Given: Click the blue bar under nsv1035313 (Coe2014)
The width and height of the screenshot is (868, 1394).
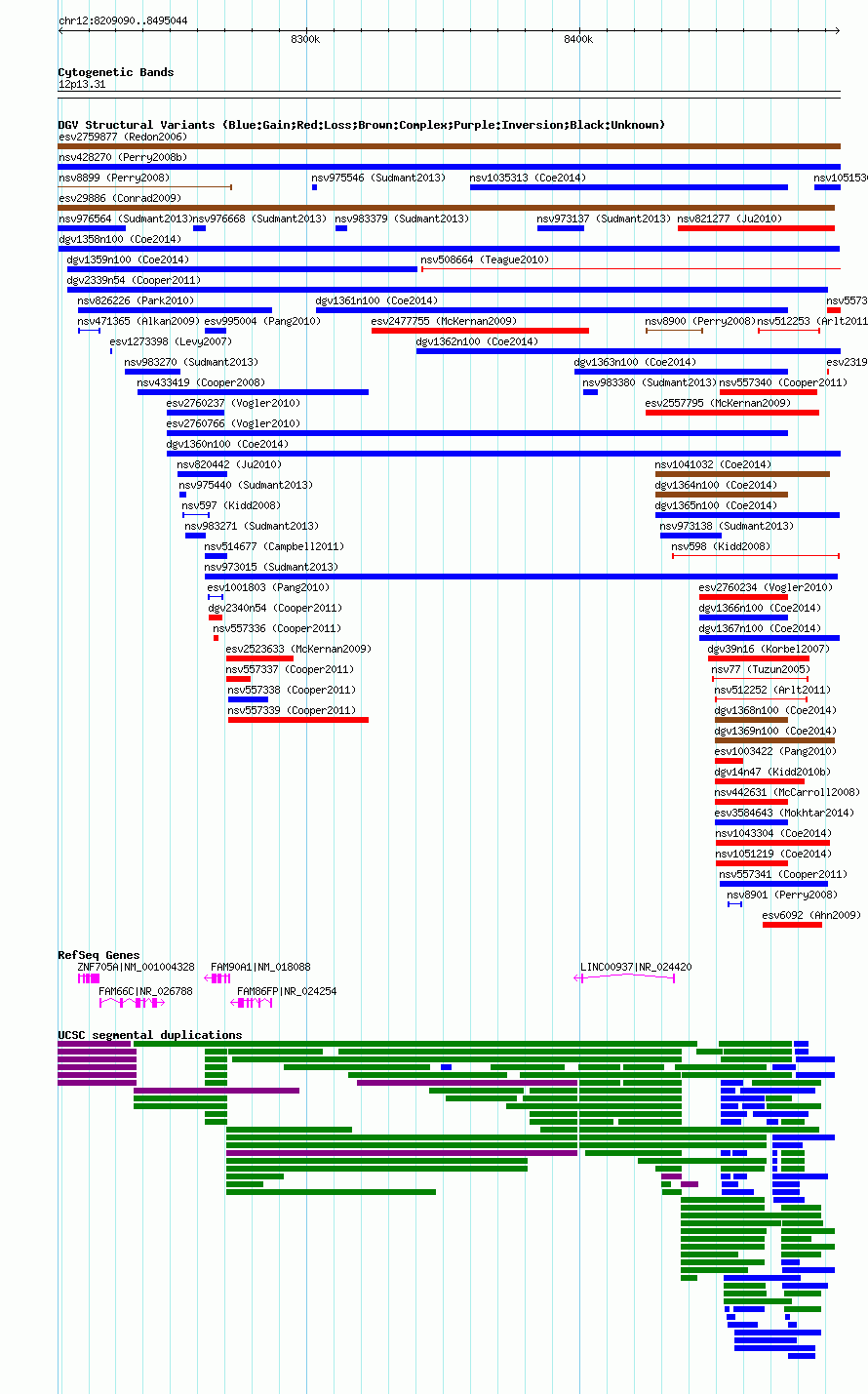Looking at the screenshot, I should [629, 187].
